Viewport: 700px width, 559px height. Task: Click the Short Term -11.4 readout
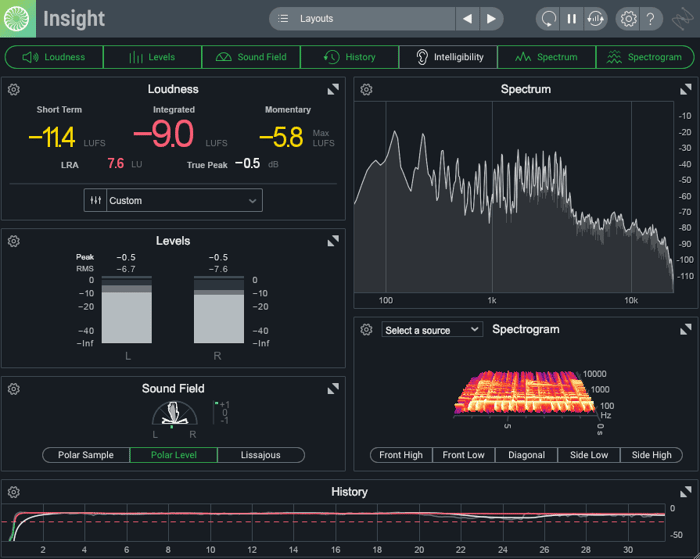pyautogui.click(x=52, y=137)
